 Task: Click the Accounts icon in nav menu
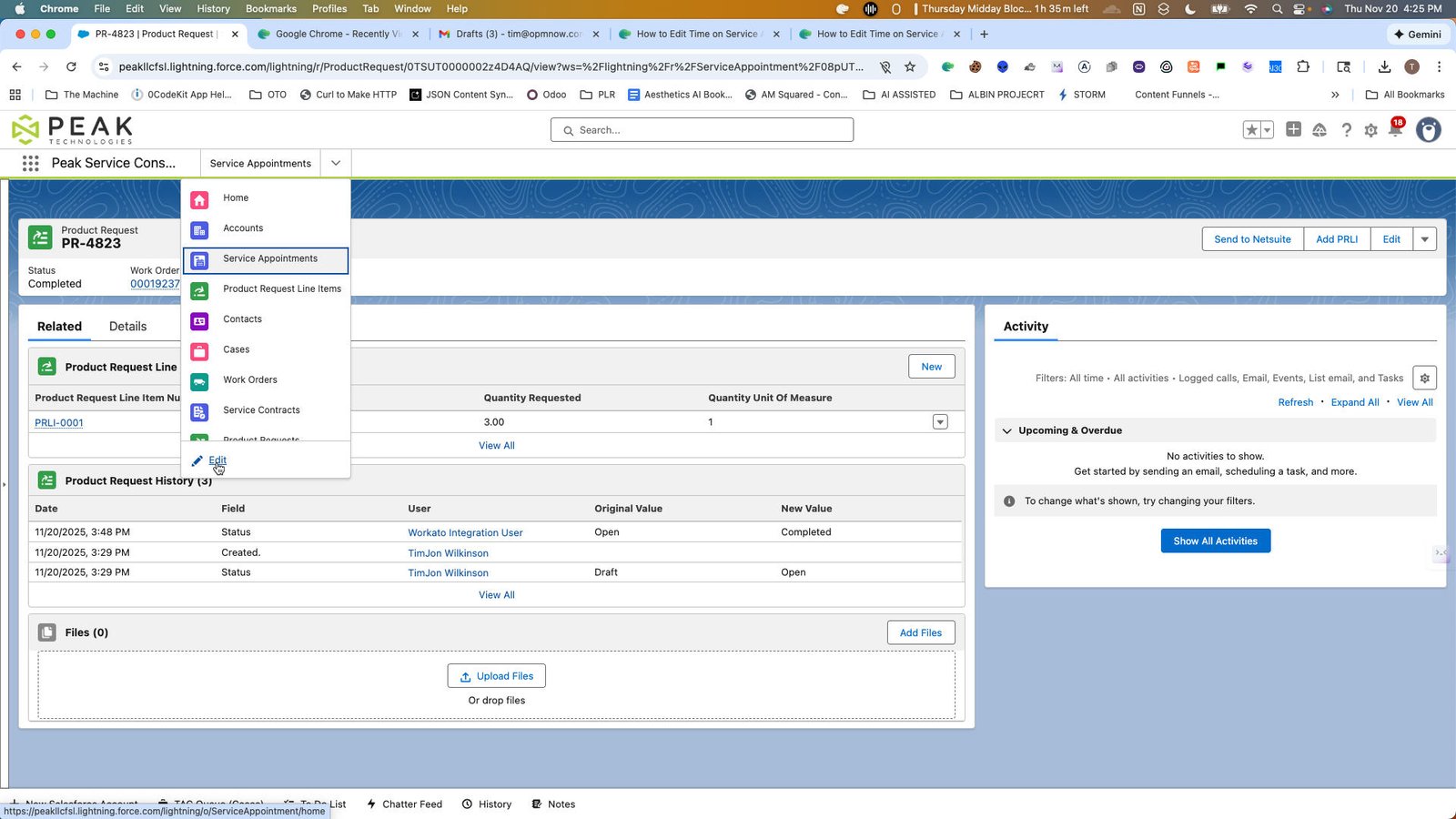[x=199, y=229]
